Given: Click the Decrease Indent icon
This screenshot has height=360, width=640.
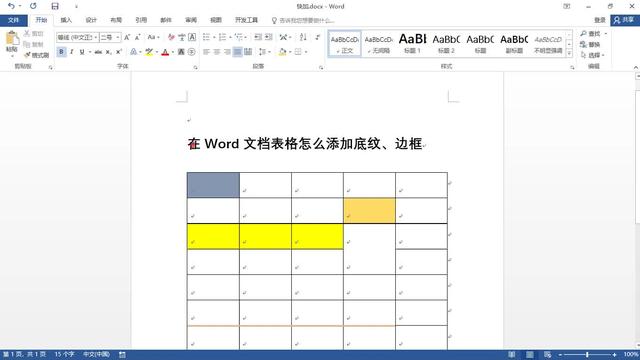Looking at the screenshot, I should click(258, 37).
